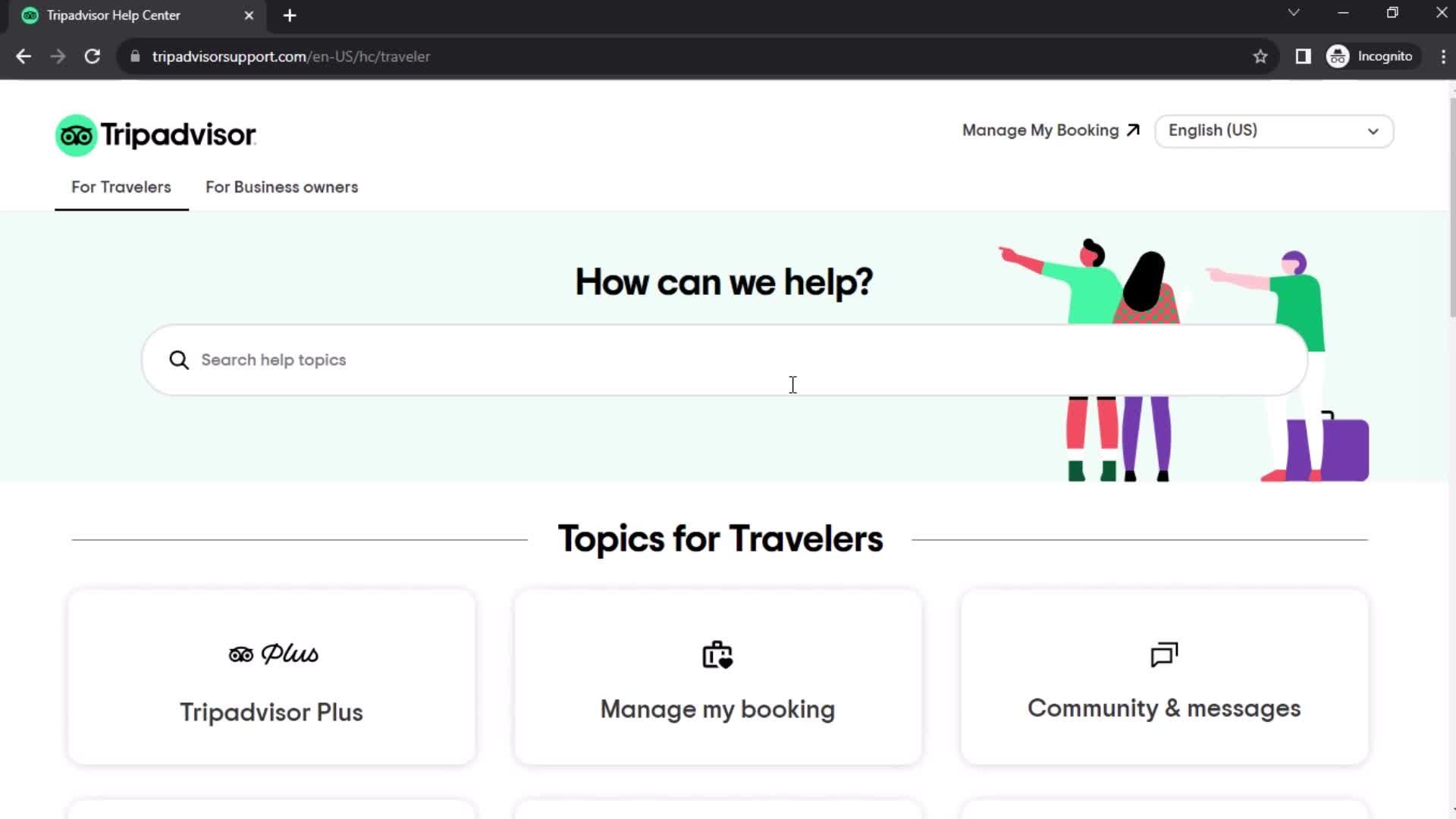The image size is (1456, 819).
Task: Click the browser address bar URL
Action: click(291, 57)
